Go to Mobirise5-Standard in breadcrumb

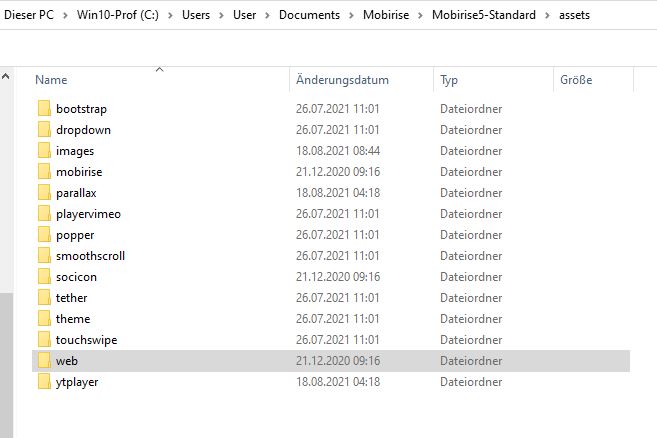pos(484,15)
